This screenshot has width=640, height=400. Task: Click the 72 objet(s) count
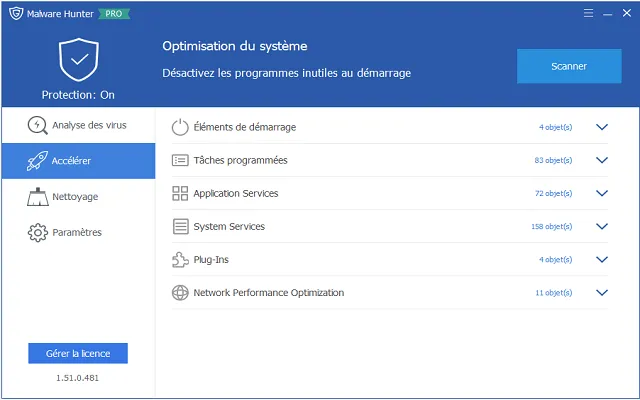coord(553,193)
